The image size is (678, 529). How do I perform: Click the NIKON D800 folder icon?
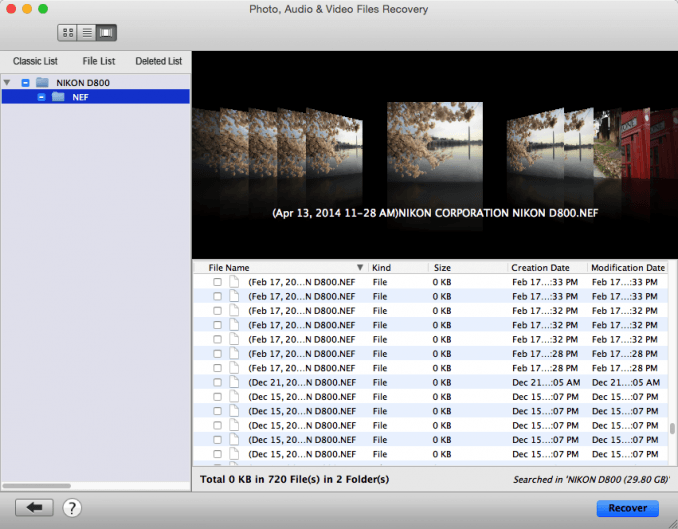click(42, 82)
